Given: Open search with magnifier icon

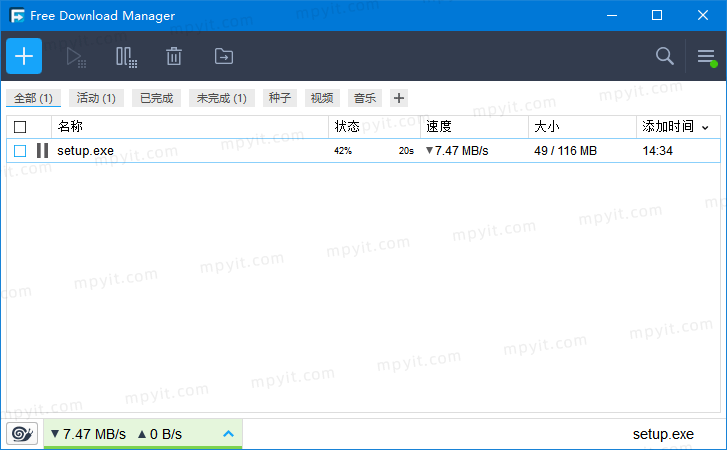Looking at the screenshot, I should click(x=664, y=56).
